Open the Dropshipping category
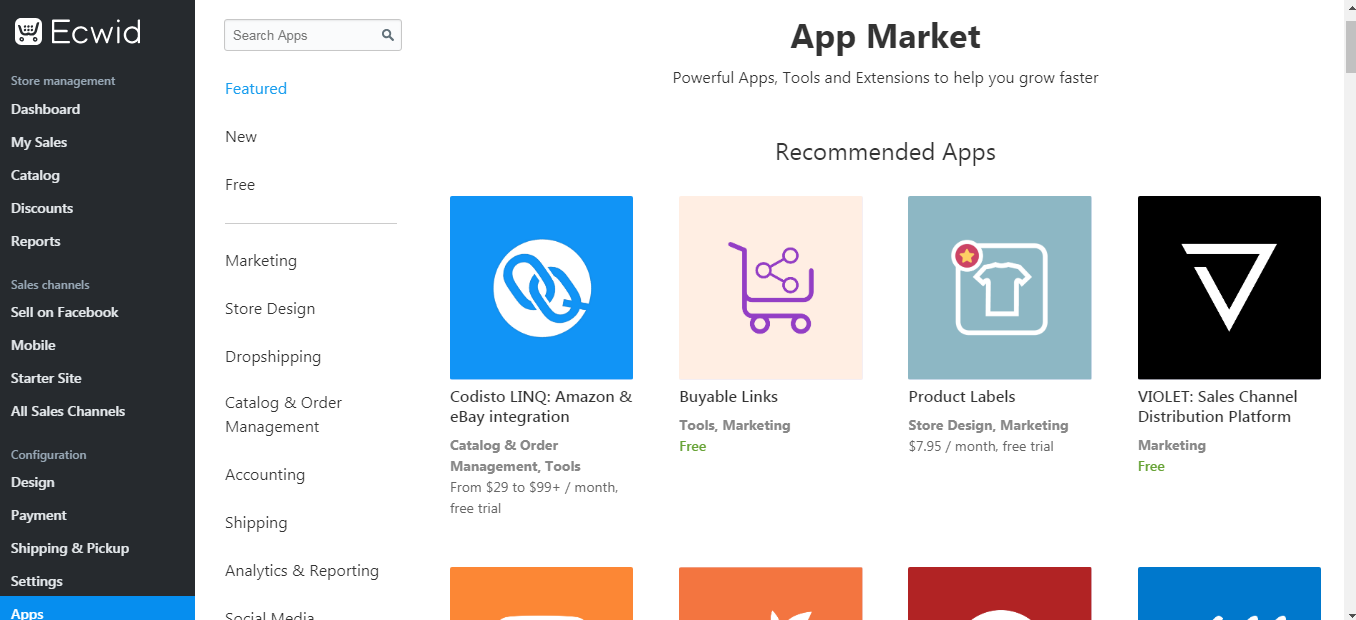 pos(273,357)
